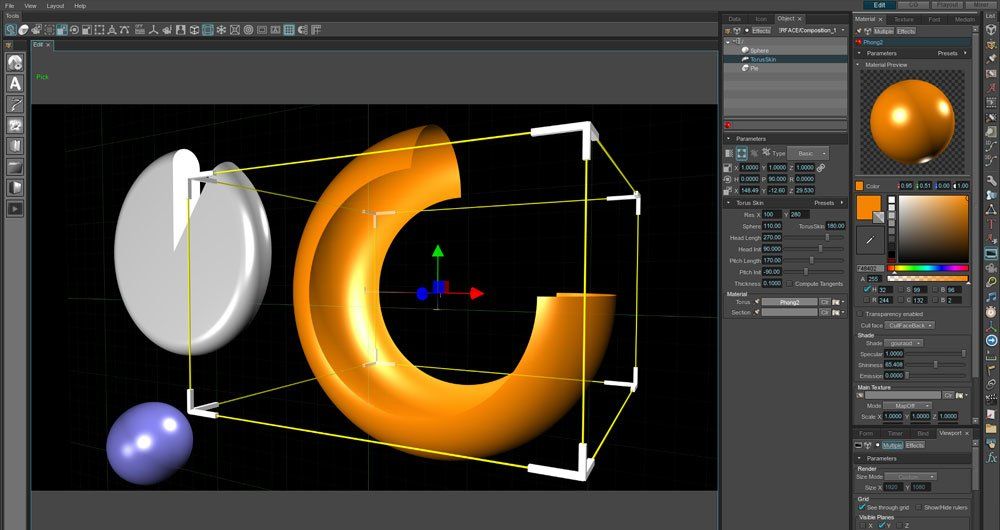The image size is (1000, 530).
Task: Uncheck See through grid option
Action: click(861, 507)
